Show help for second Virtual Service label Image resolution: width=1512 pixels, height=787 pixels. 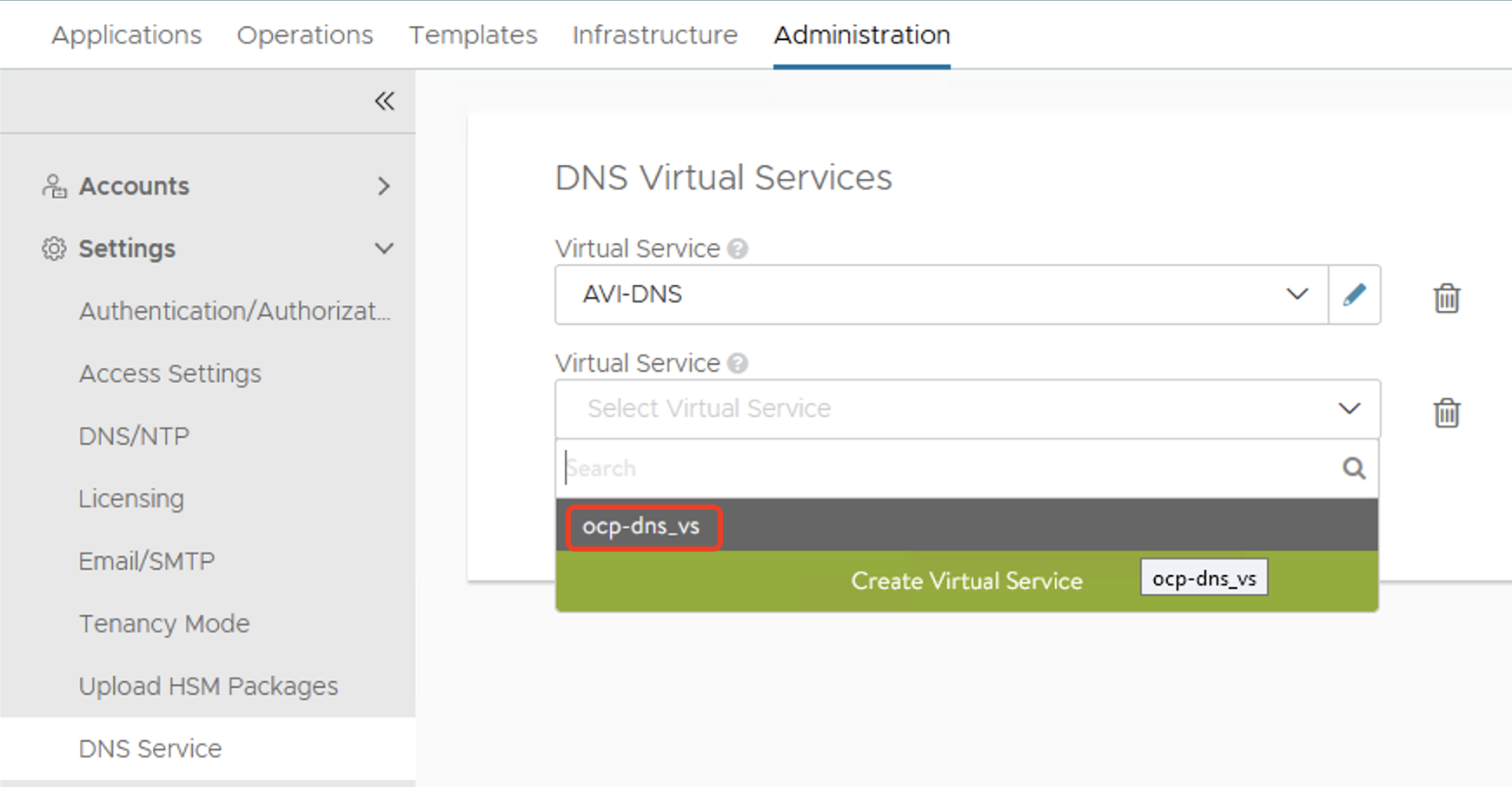tap(738, 364)
